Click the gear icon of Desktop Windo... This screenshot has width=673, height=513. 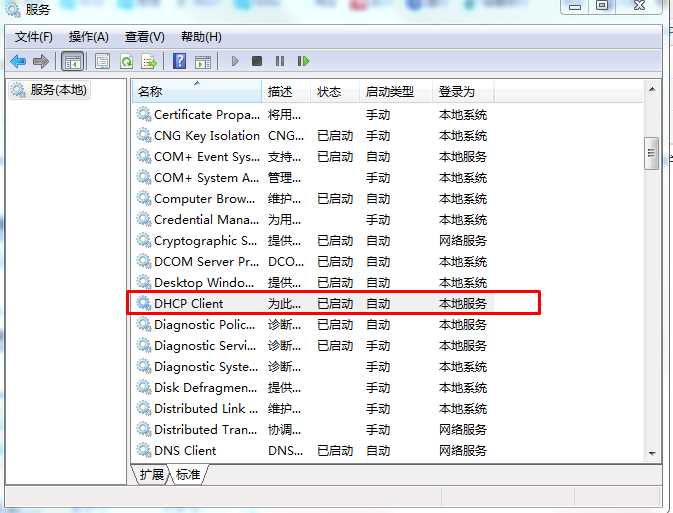[144, 282]
